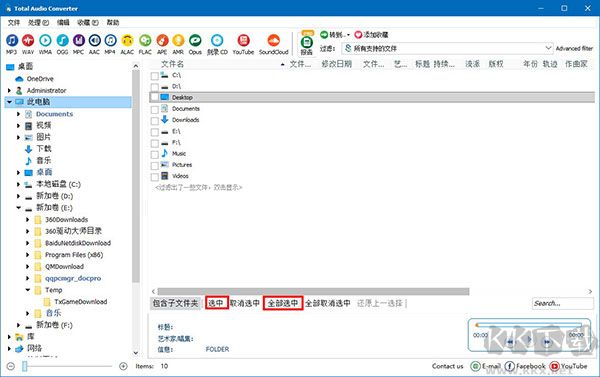Pick the FLAC format icon
600x377 pixels.
point(145,40)
